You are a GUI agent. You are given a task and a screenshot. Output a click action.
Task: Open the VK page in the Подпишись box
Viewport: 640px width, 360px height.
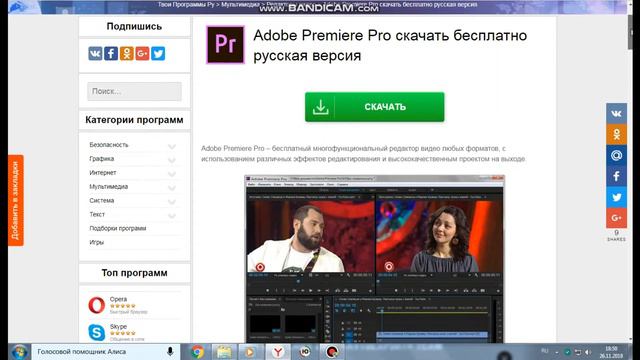(x=95, y=53)
